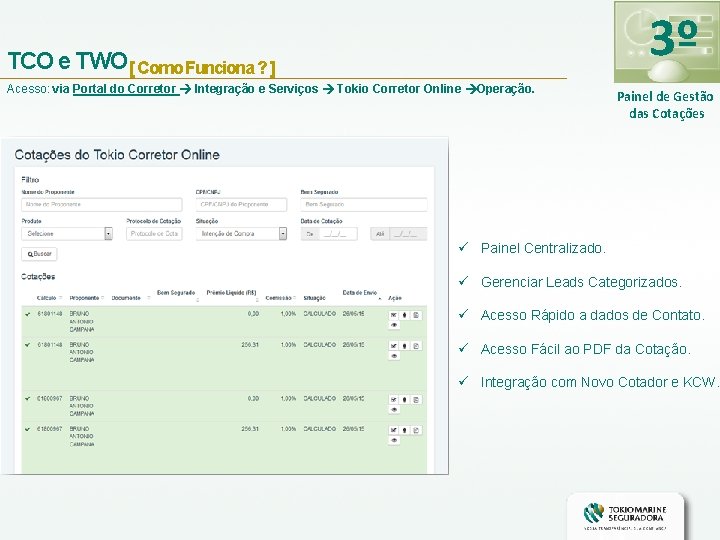Sort by Data de Envio column
The height and width of the screenshot is (540, 720).
pos(361,295)
